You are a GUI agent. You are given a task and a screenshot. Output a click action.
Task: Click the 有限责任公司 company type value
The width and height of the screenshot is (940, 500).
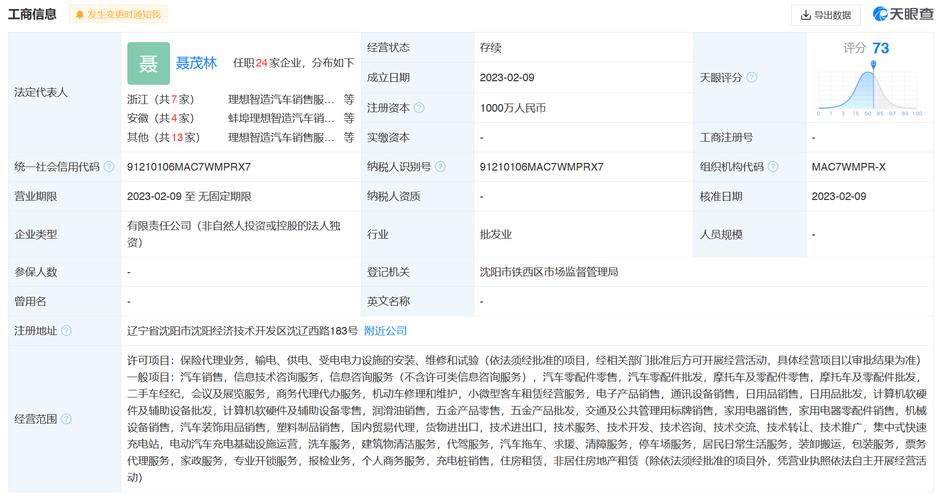click(234, 234)
